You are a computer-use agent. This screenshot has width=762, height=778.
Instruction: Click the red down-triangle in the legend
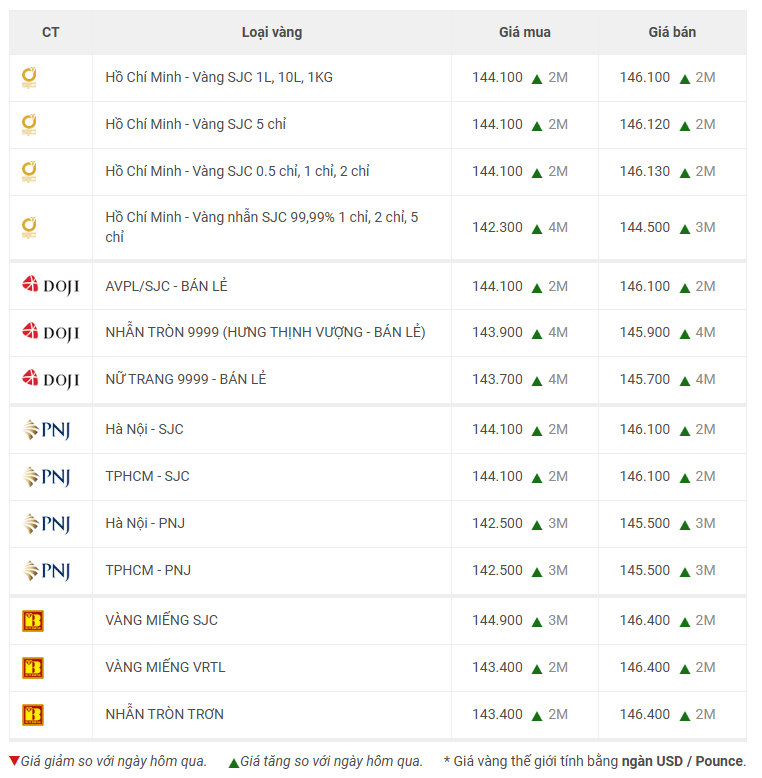[x=14, y=761]
